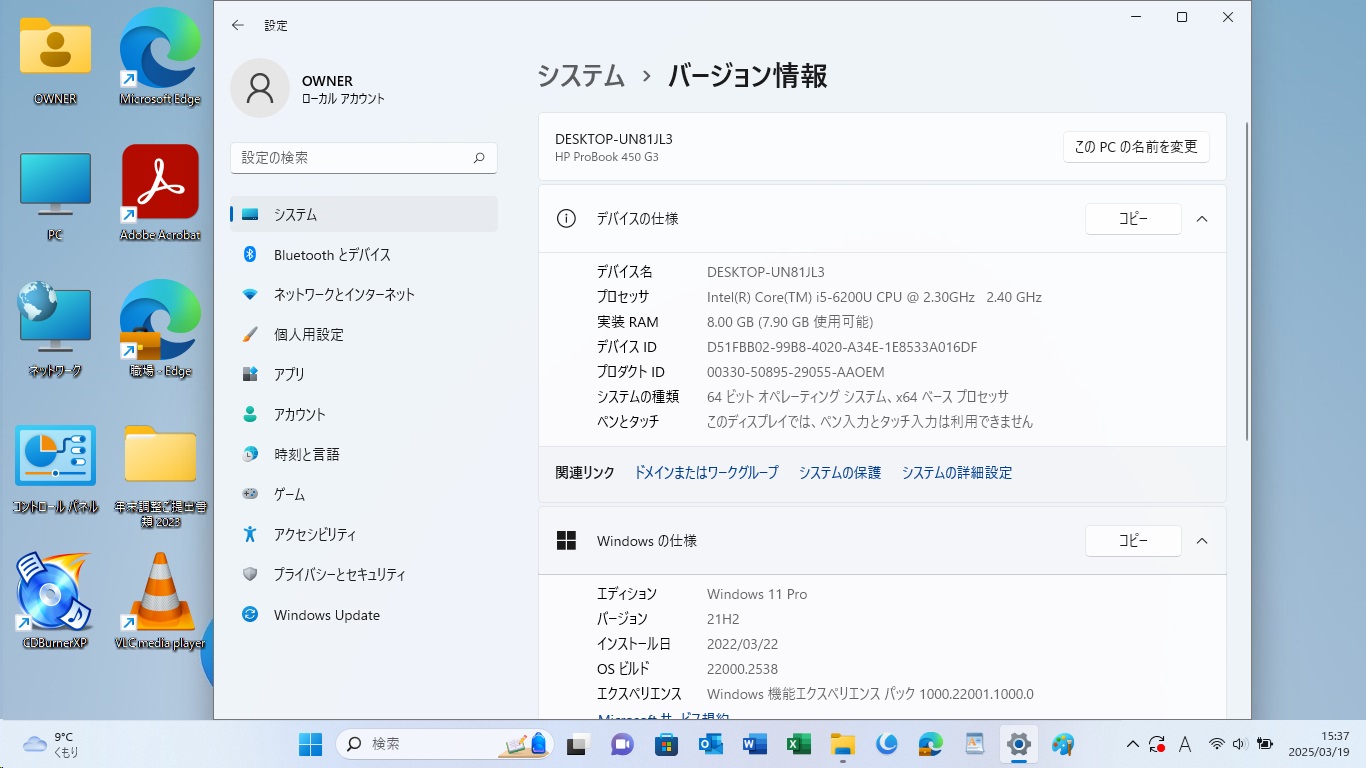1366x768 pixels.
Task: Click the Excel icon in the taskbar
Action: click(798, 744)
